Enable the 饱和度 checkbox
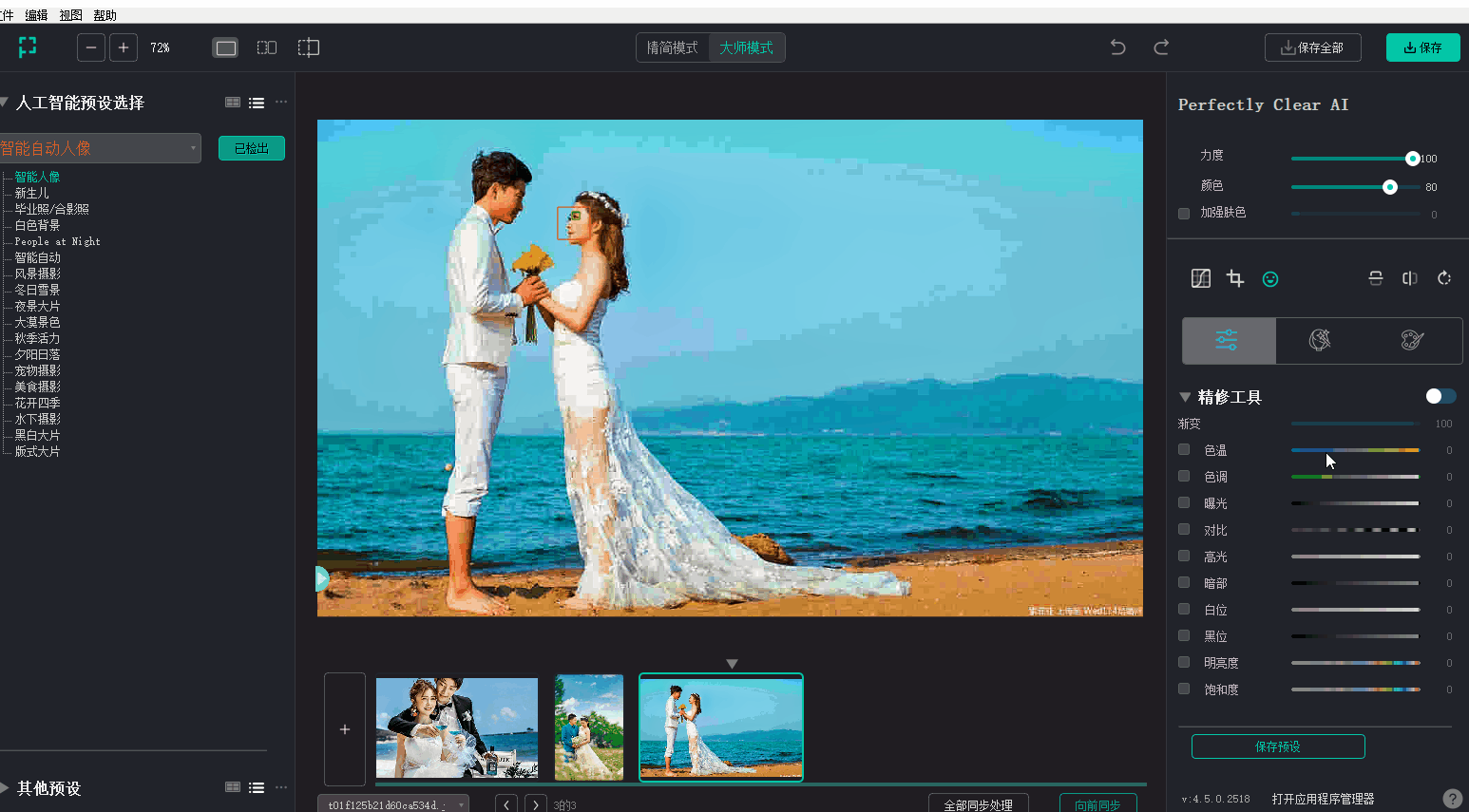 (x=1184, y=689)
